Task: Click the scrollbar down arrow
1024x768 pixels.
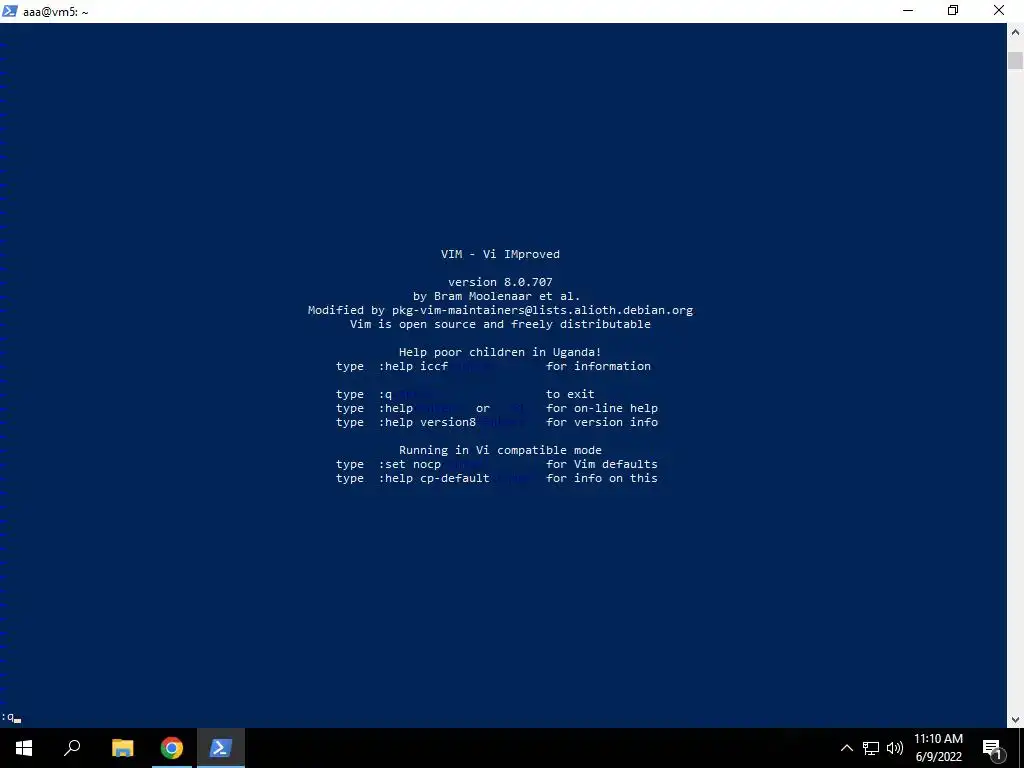Action: pyautogui.click(x=1016, y=720)
